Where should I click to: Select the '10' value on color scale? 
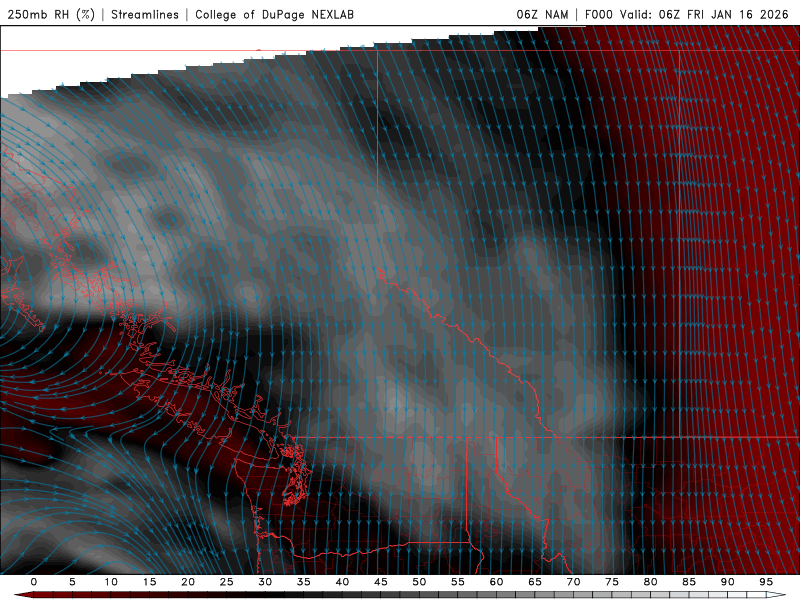(111, 582)
